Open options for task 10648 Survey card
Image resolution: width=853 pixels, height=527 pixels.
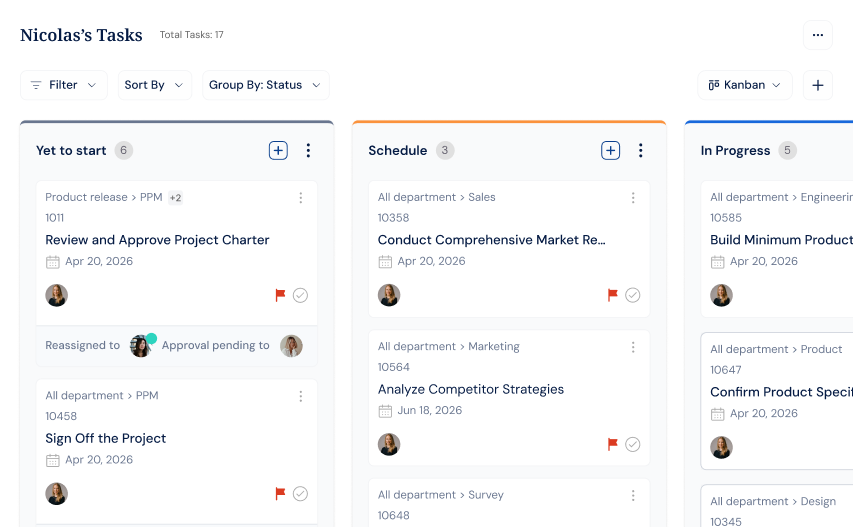(633, 495)
